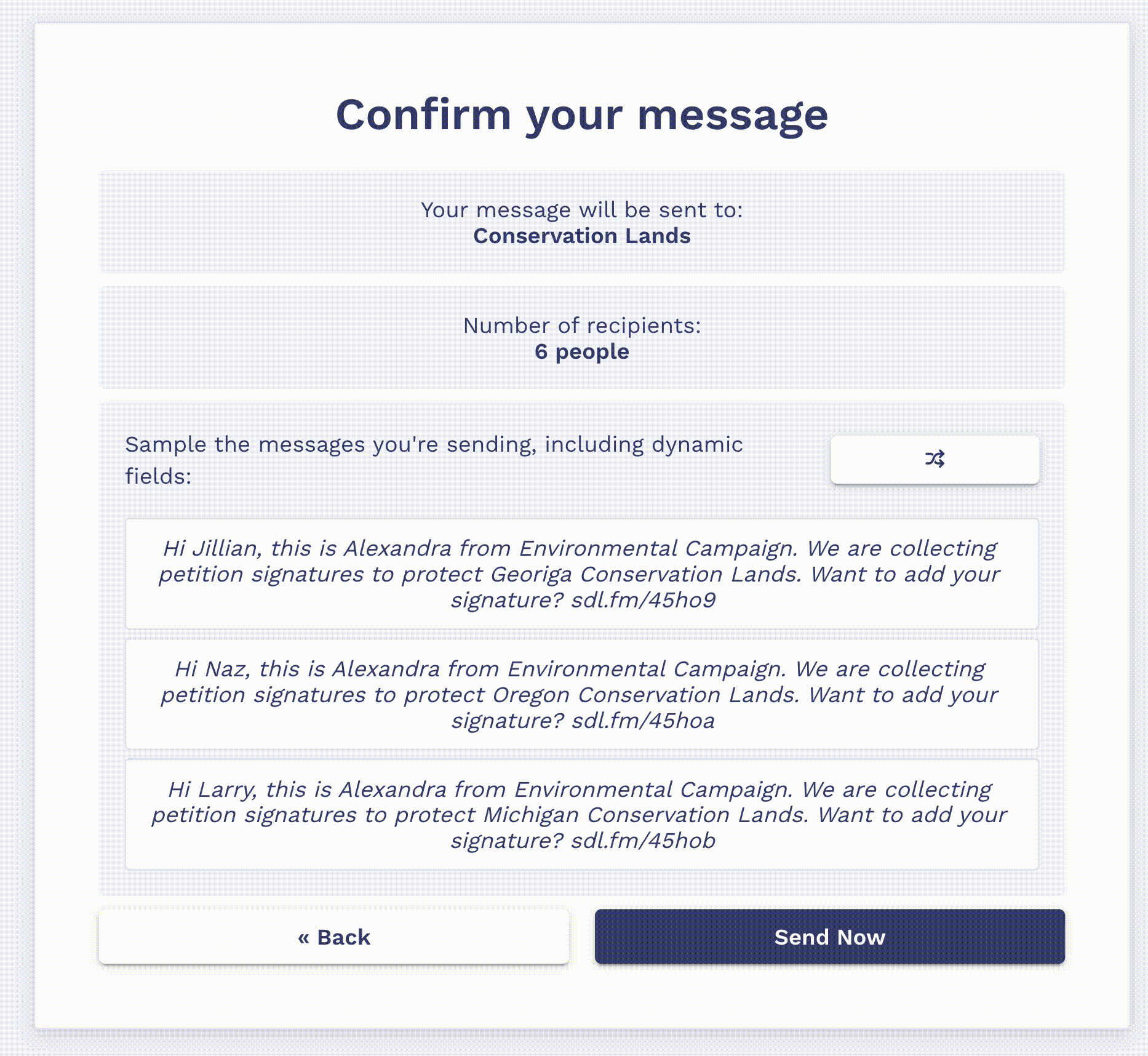Shuffle the sample messages

click(x=935, y=459)
